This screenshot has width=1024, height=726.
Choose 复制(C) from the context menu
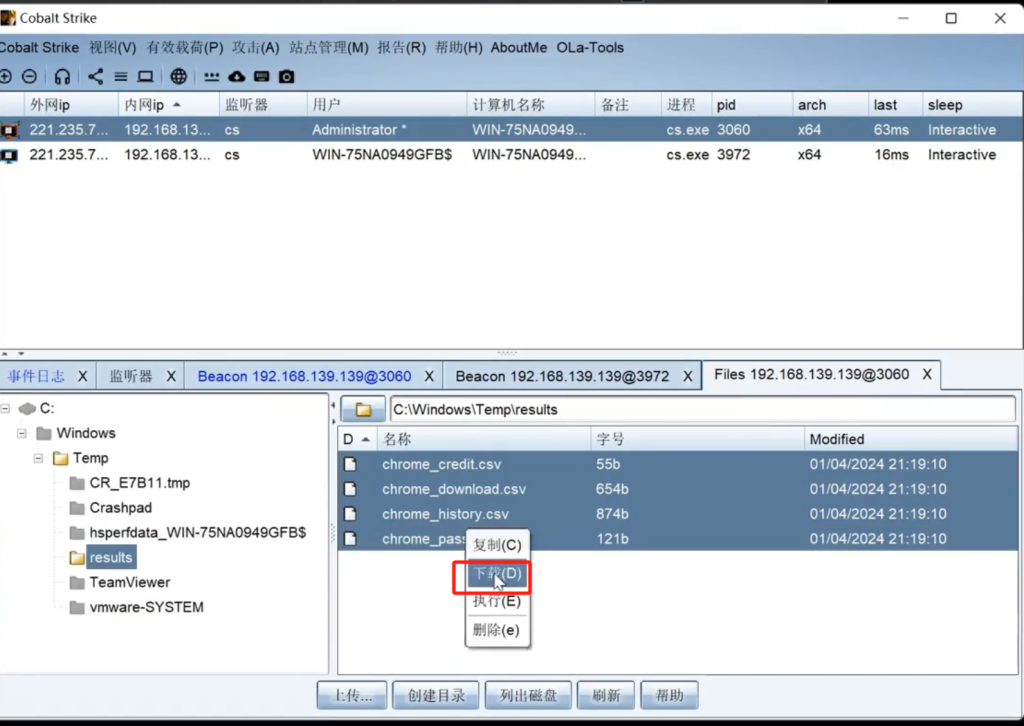click(x=497, y=545)
